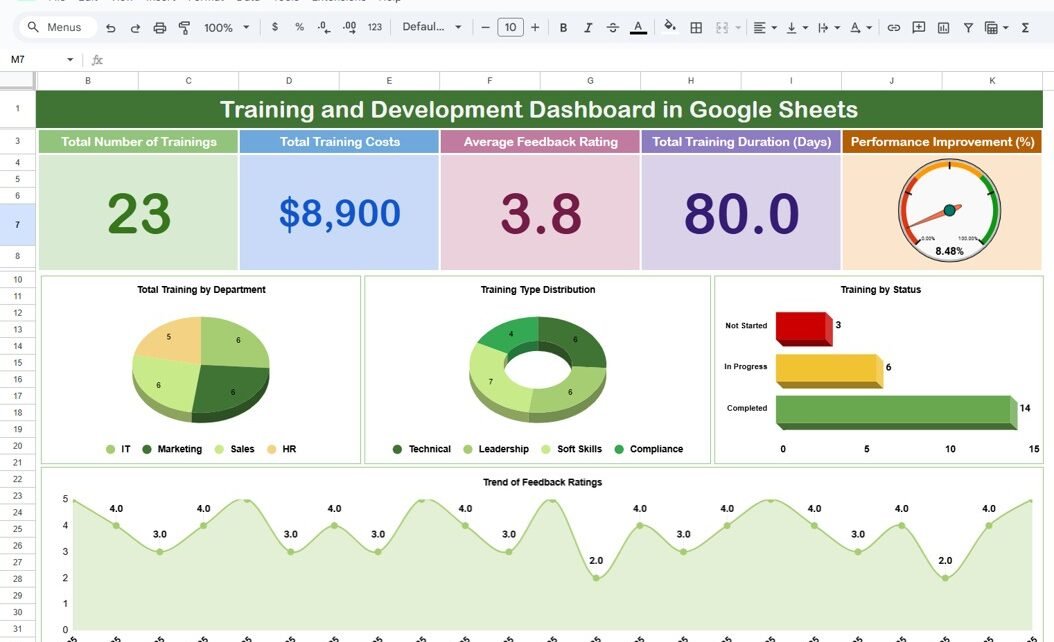Format as currency with dollar icon
Image resolution: width=1054 pixels, height=642 pixels.
point(274,27)
